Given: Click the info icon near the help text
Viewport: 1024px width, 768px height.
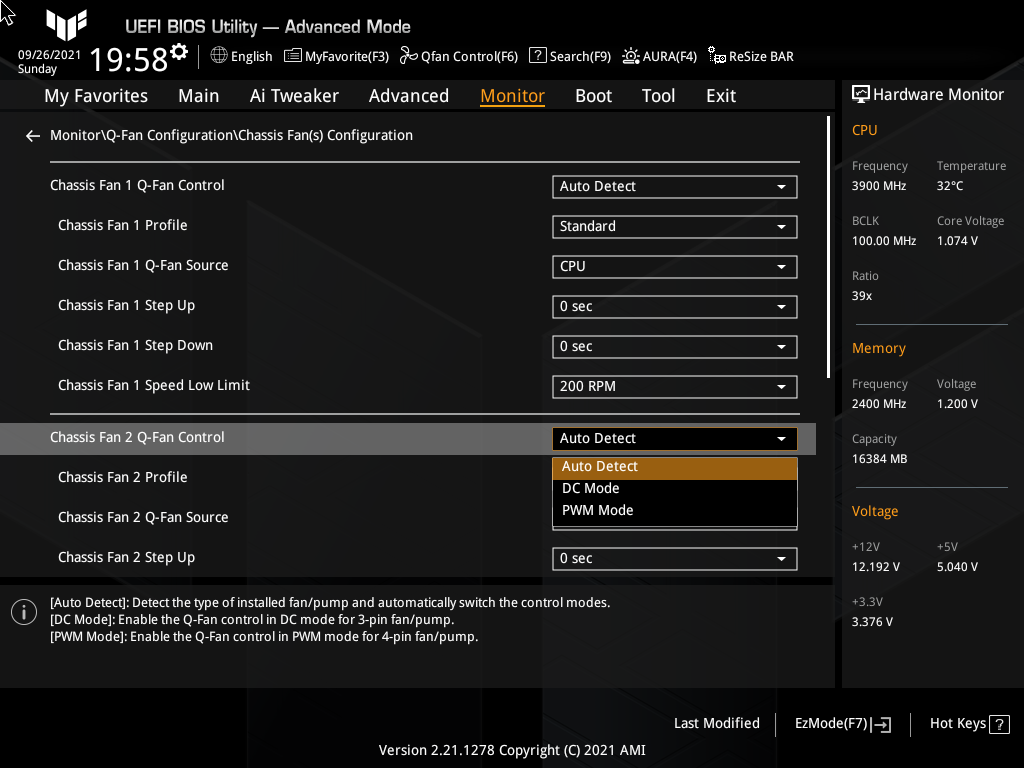Looking at the screenshot, I should click(x=23, y=611).
